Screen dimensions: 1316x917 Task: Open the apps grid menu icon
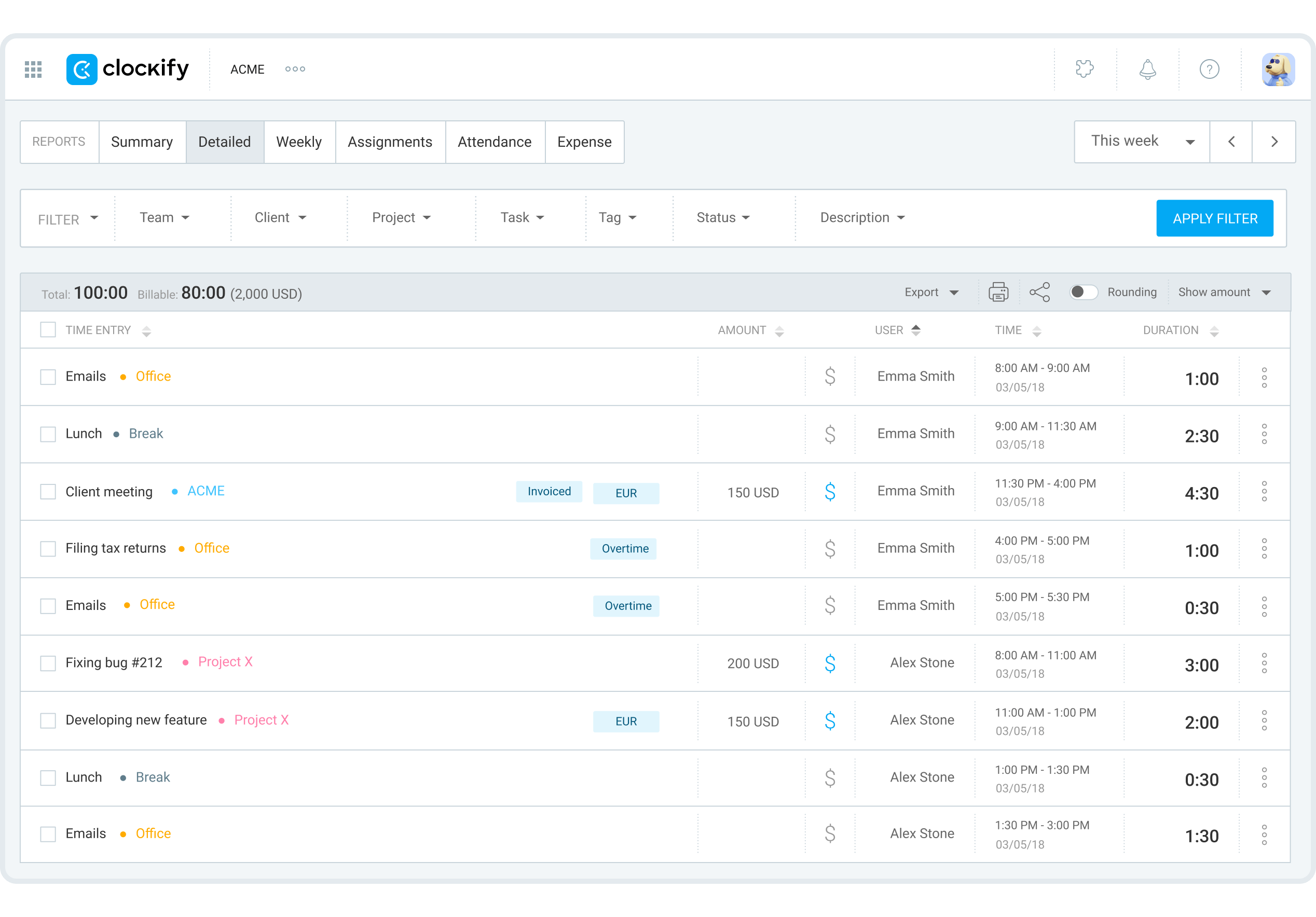(x=33, y=70)
